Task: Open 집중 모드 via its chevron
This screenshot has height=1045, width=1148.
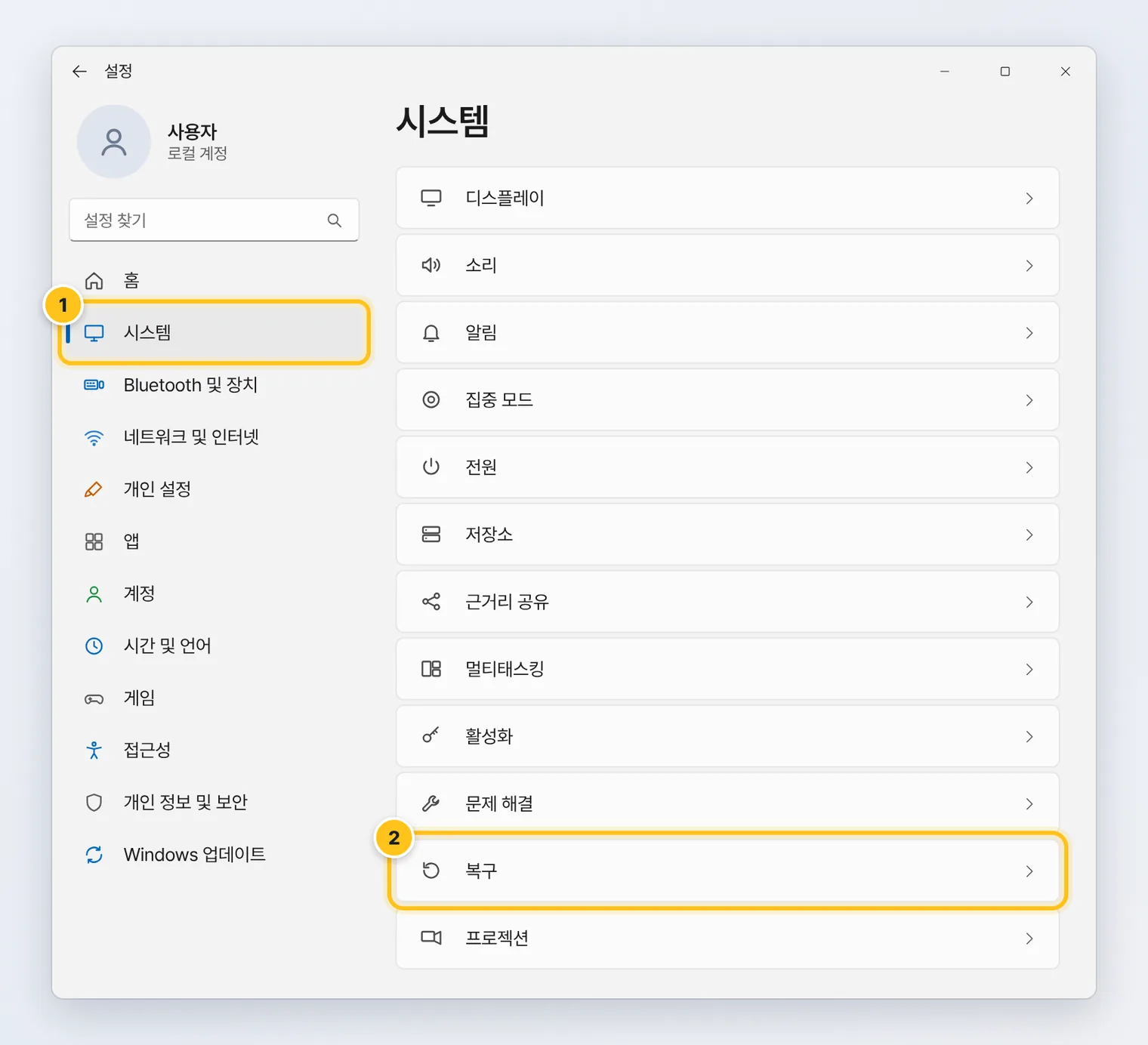Action: pyautogui.click(x=1029, y=400)
